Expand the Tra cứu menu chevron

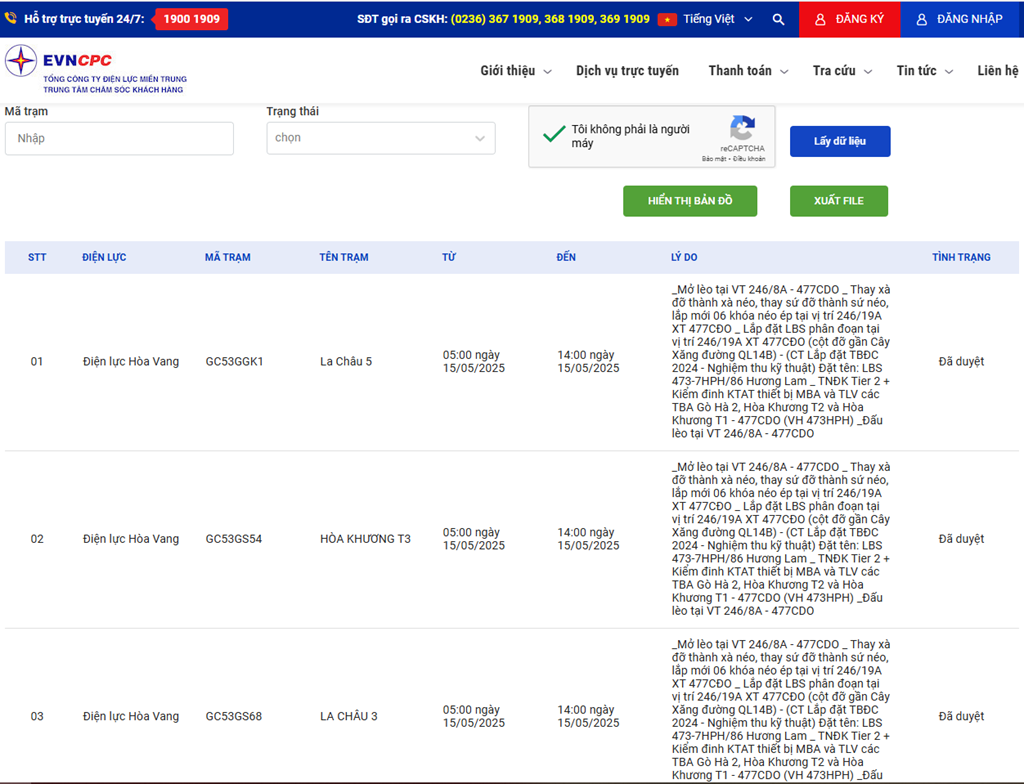pos(868,71)
